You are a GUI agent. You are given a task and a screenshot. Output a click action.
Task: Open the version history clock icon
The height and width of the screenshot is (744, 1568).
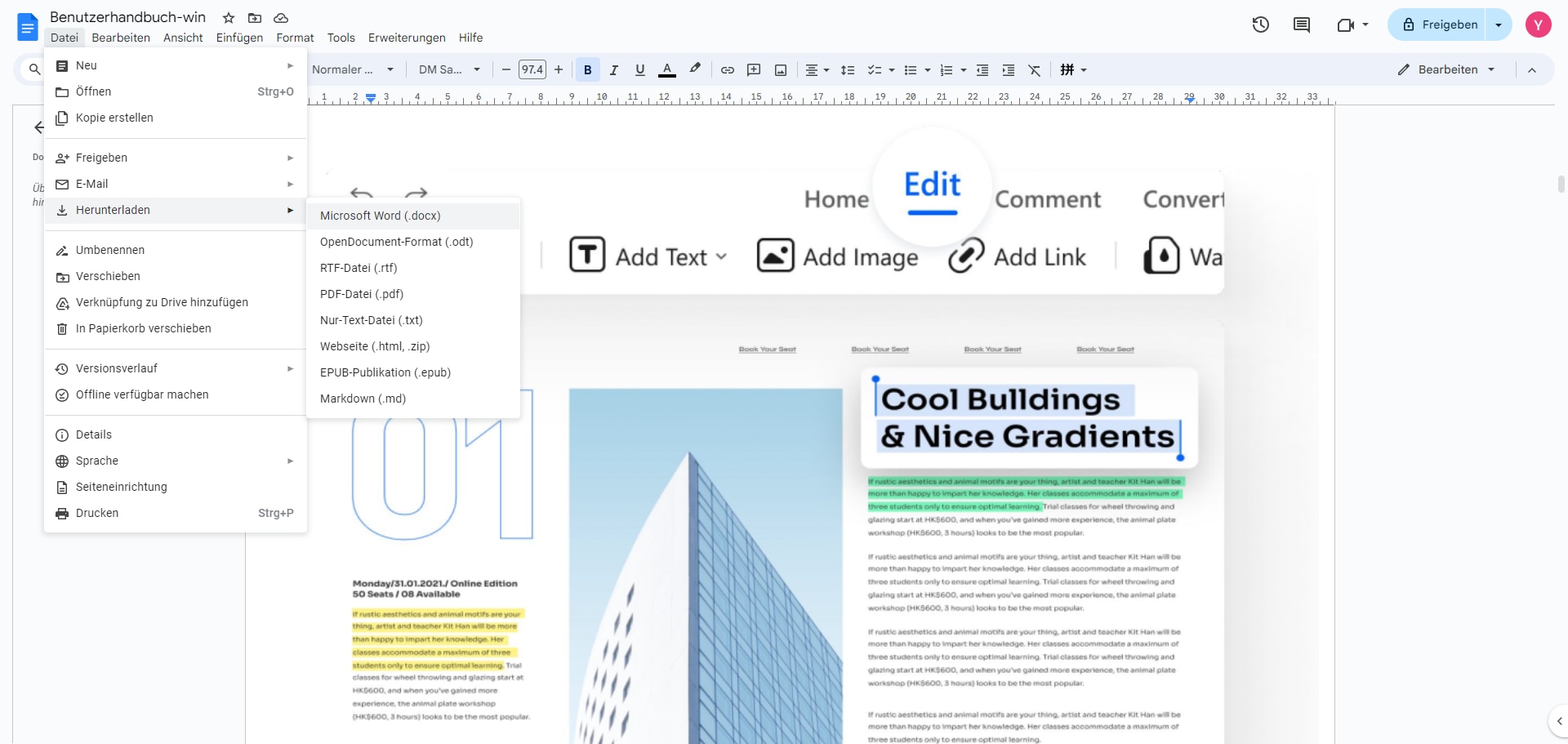tap(1261, 25)
